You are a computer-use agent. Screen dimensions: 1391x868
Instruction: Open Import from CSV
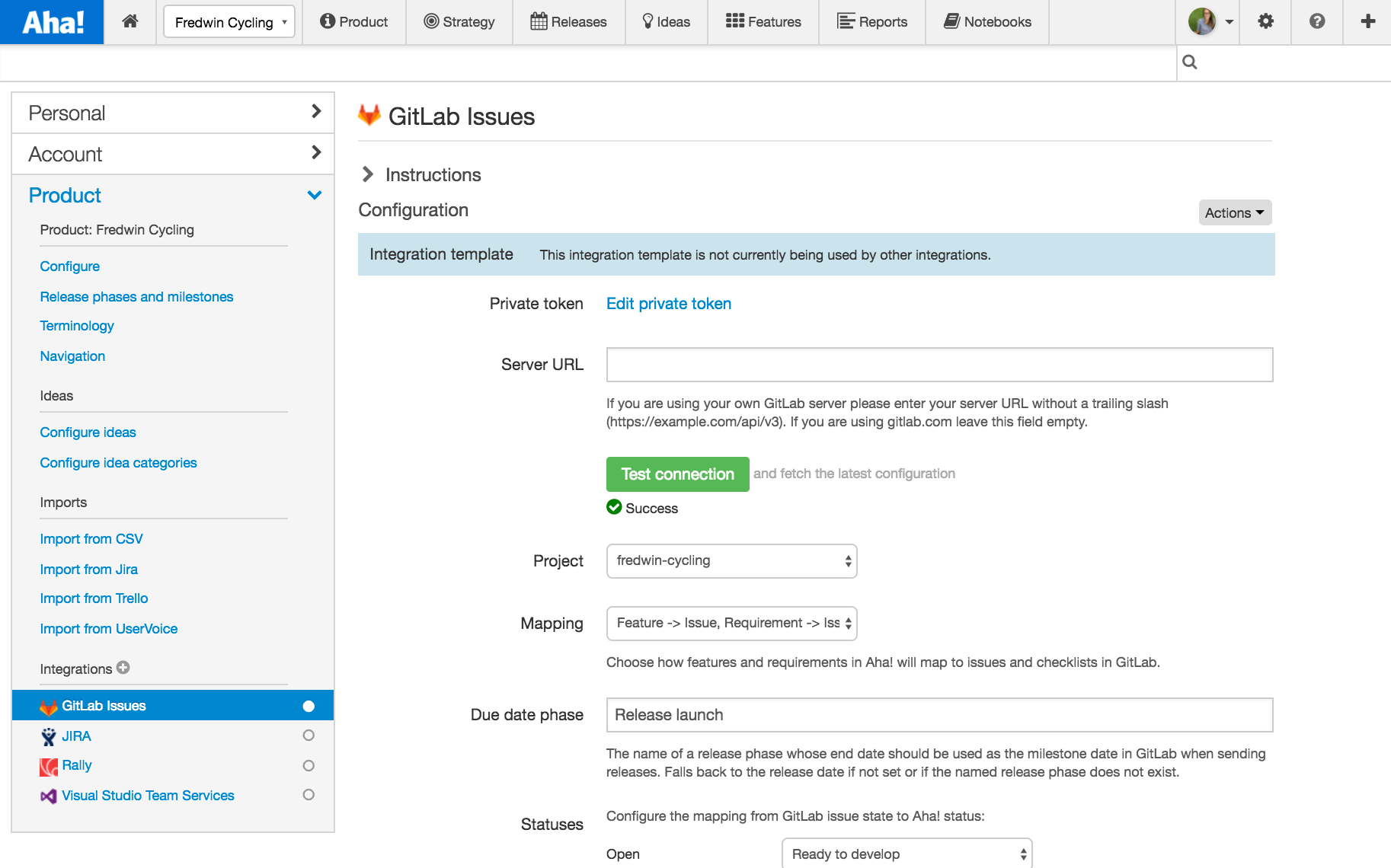[x=91, y=538]
